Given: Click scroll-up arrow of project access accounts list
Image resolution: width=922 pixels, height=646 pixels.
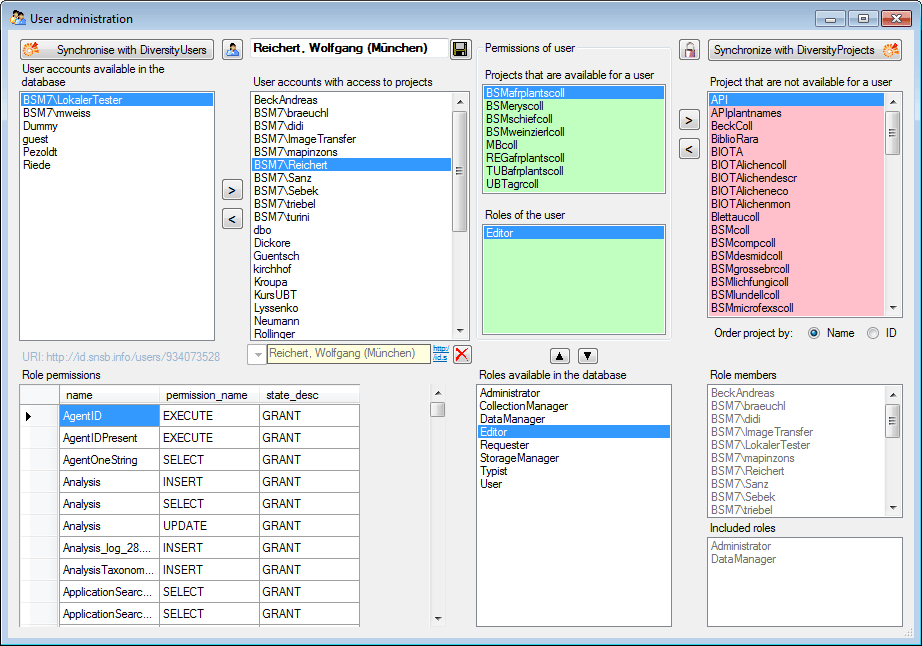Looking at the screenshot, I should pyautogui.click(x=460, y=102).
